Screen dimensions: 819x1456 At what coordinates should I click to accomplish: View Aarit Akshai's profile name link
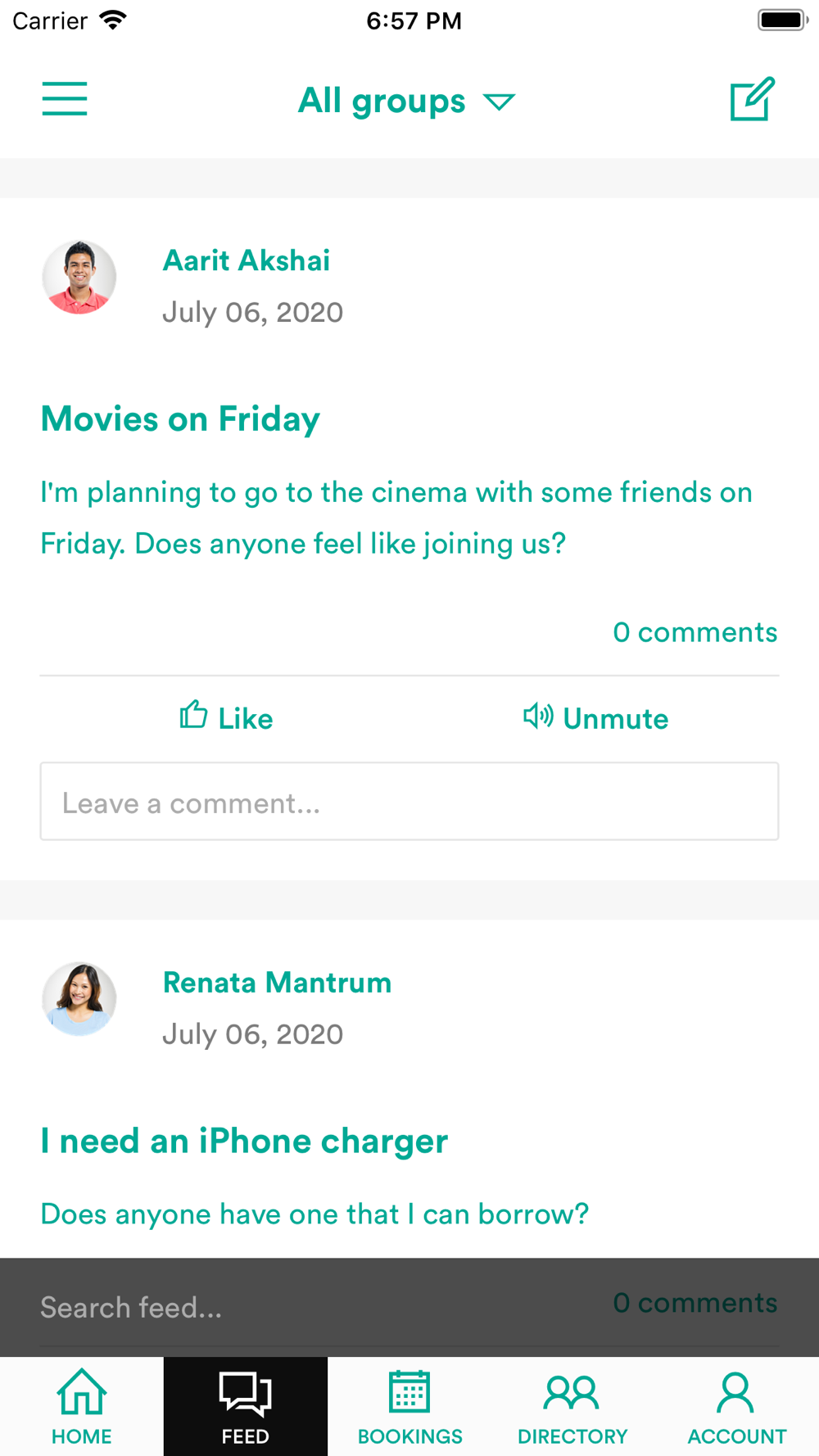[247, 260]
